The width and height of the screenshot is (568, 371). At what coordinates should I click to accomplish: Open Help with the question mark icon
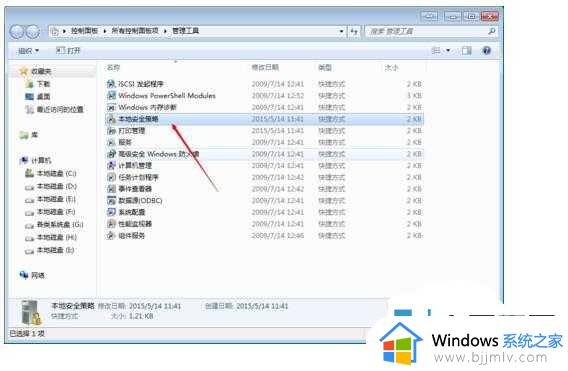coord(486,51)
